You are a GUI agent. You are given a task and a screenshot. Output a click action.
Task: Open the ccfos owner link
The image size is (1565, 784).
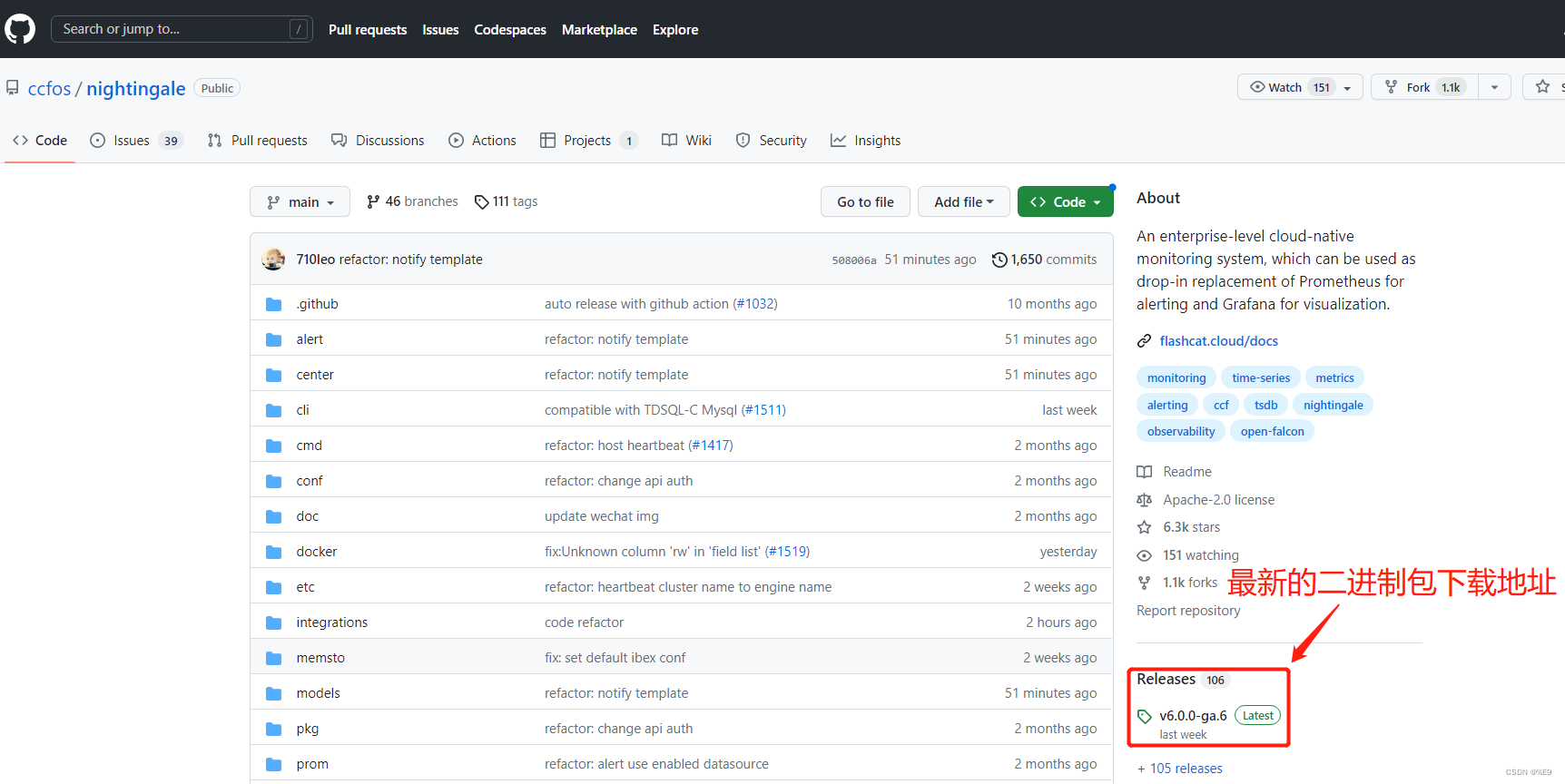(49, 89)
